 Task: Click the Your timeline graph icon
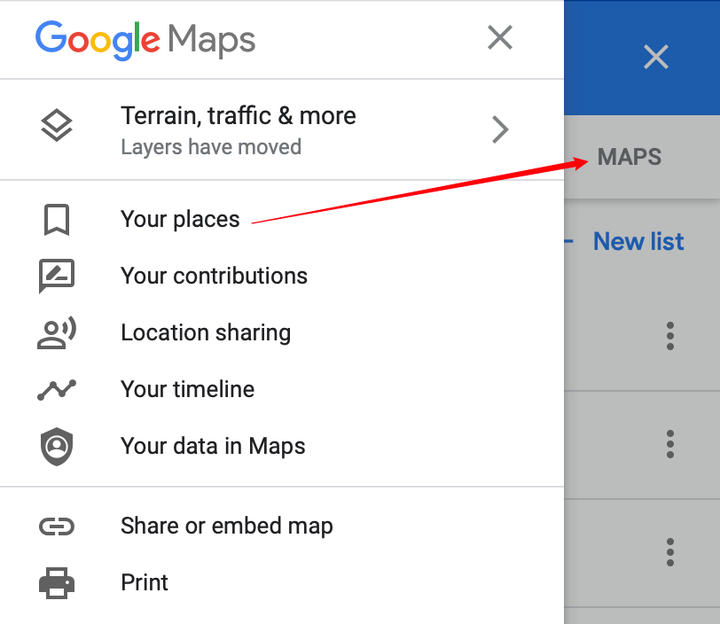click(56, 389)
